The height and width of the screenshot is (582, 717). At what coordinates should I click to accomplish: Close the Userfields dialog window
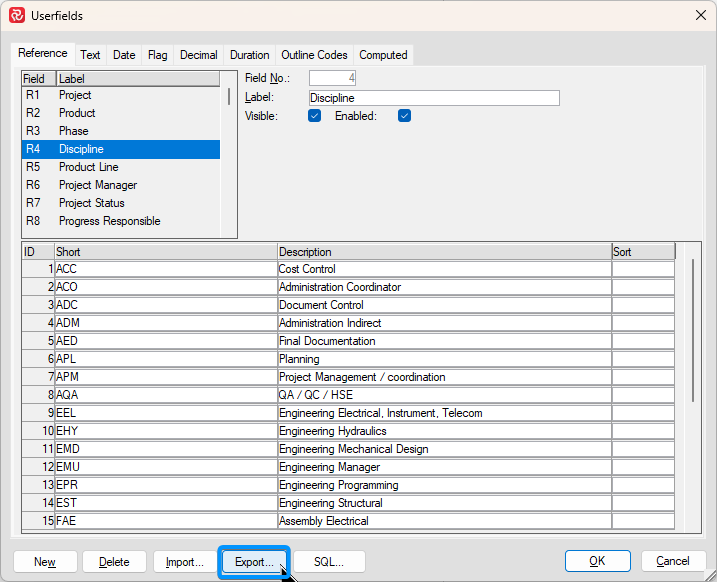point(699,16)
